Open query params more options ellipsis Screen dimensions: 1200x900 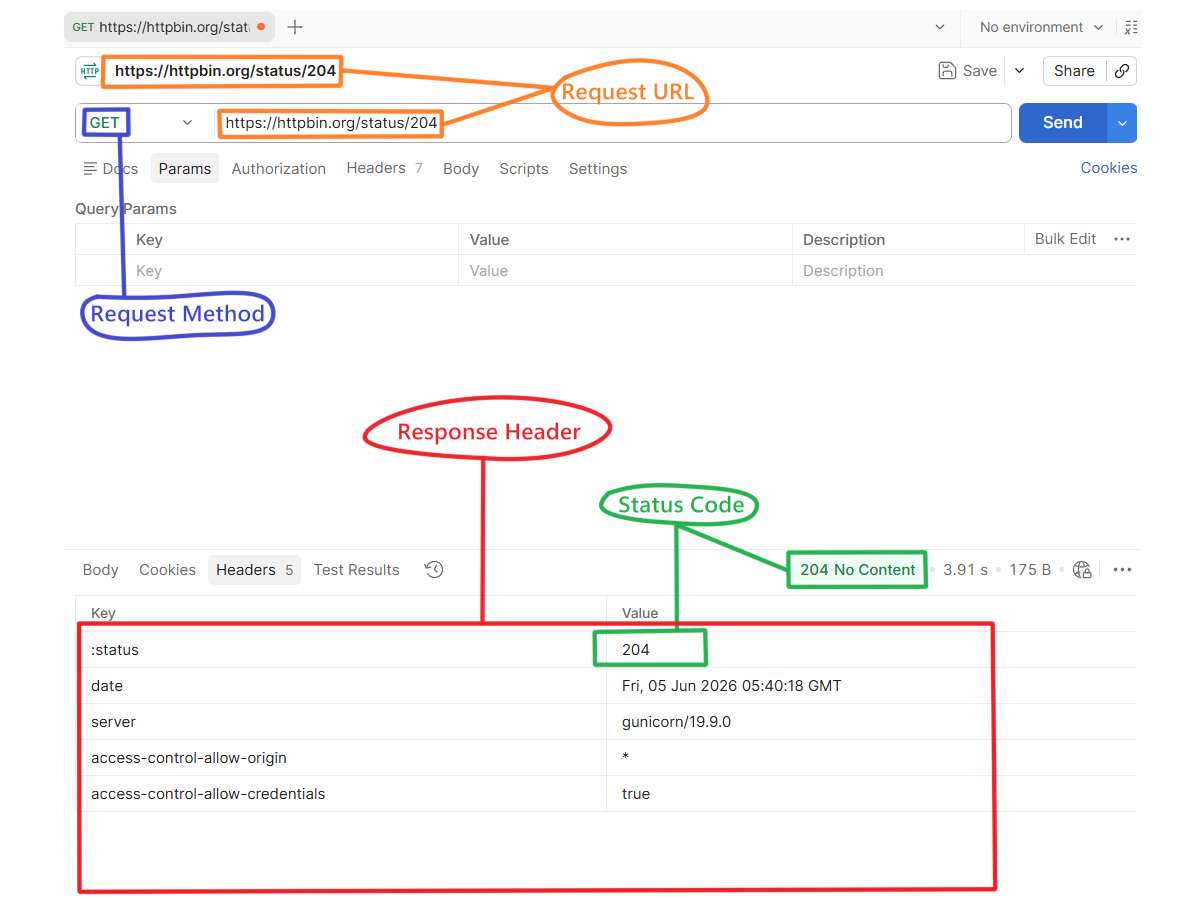click(x=1122, y=239)
